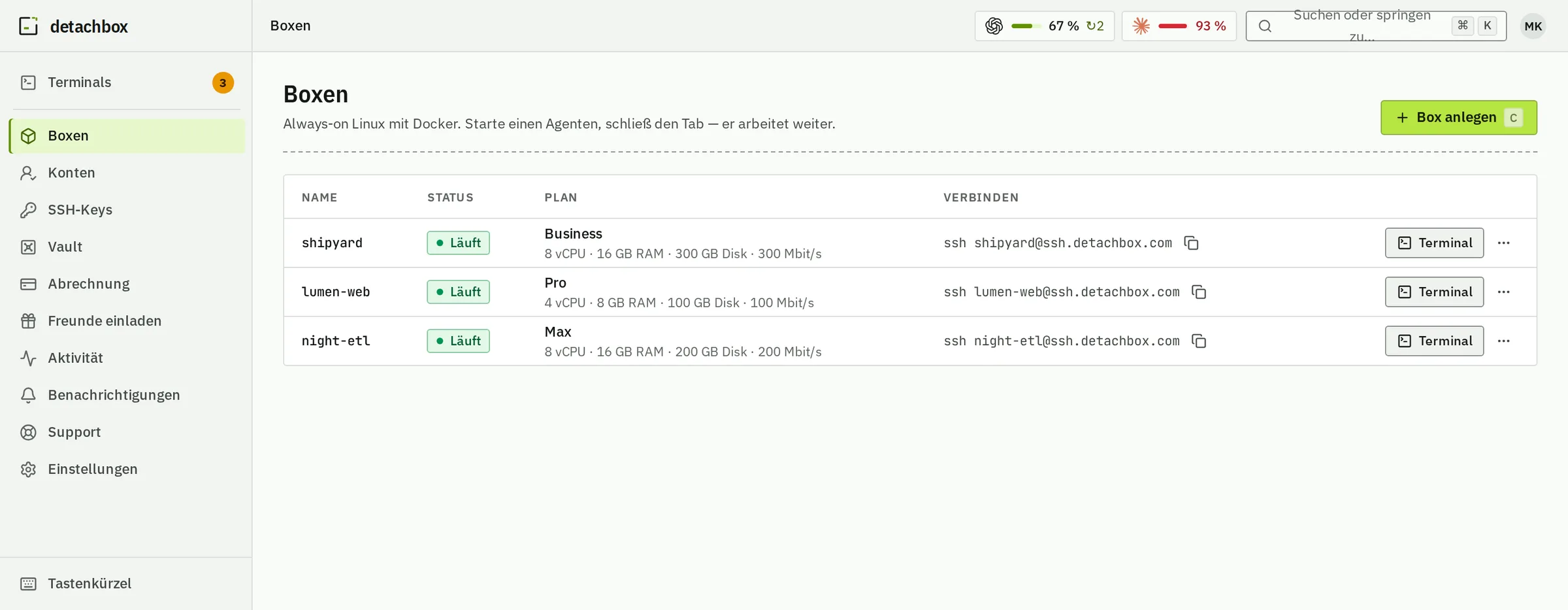Click the Business plan label
1568x610 pixels.
coord(573,234)
